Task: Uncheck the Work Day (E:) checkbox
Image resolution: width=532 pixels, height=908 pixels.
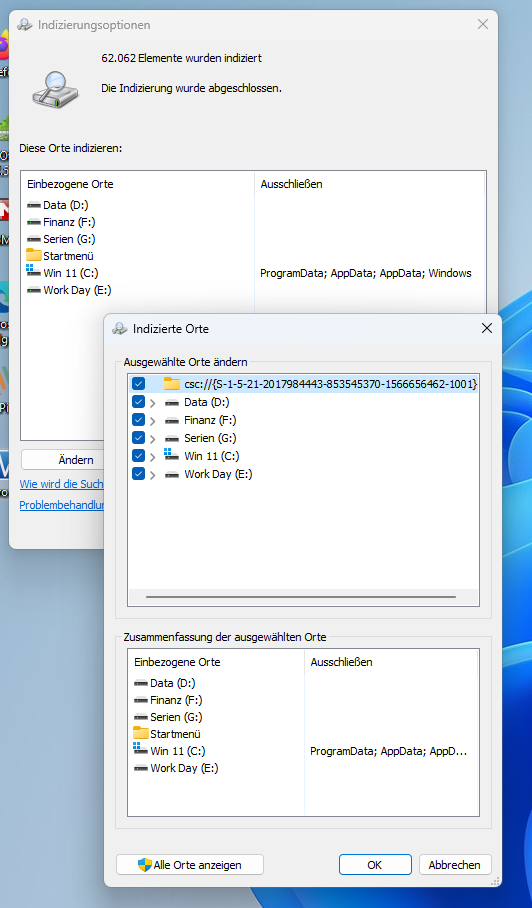Action: pyautogui.click(x=138, y=474)
